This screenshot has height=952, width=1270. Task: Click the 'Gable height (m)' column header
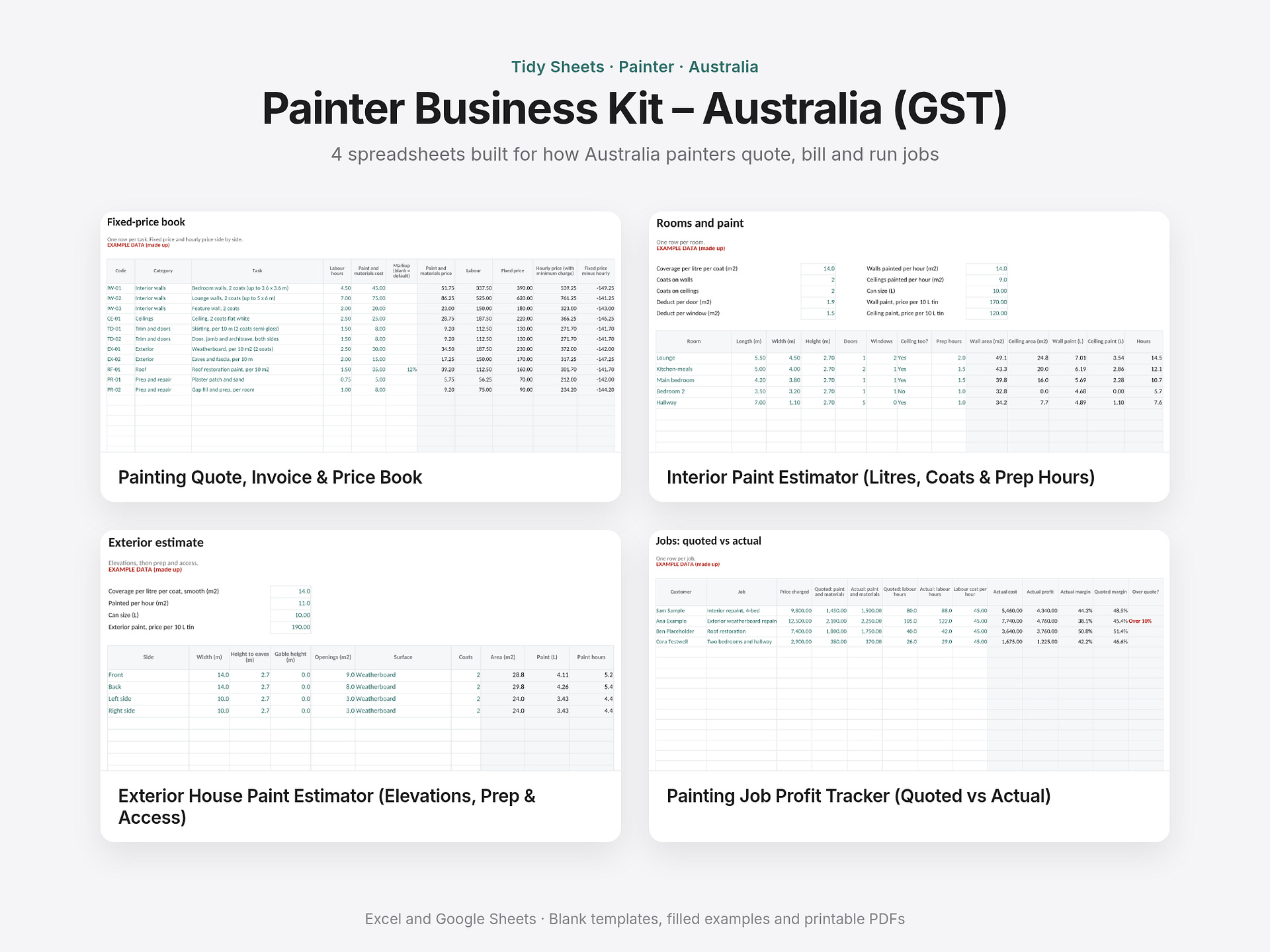click(x=290, y=657)
